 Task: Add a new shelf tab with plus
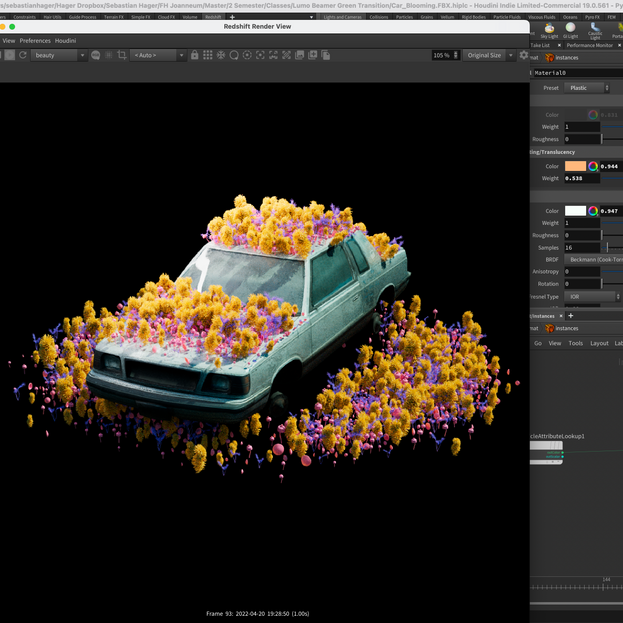(232, 17)
